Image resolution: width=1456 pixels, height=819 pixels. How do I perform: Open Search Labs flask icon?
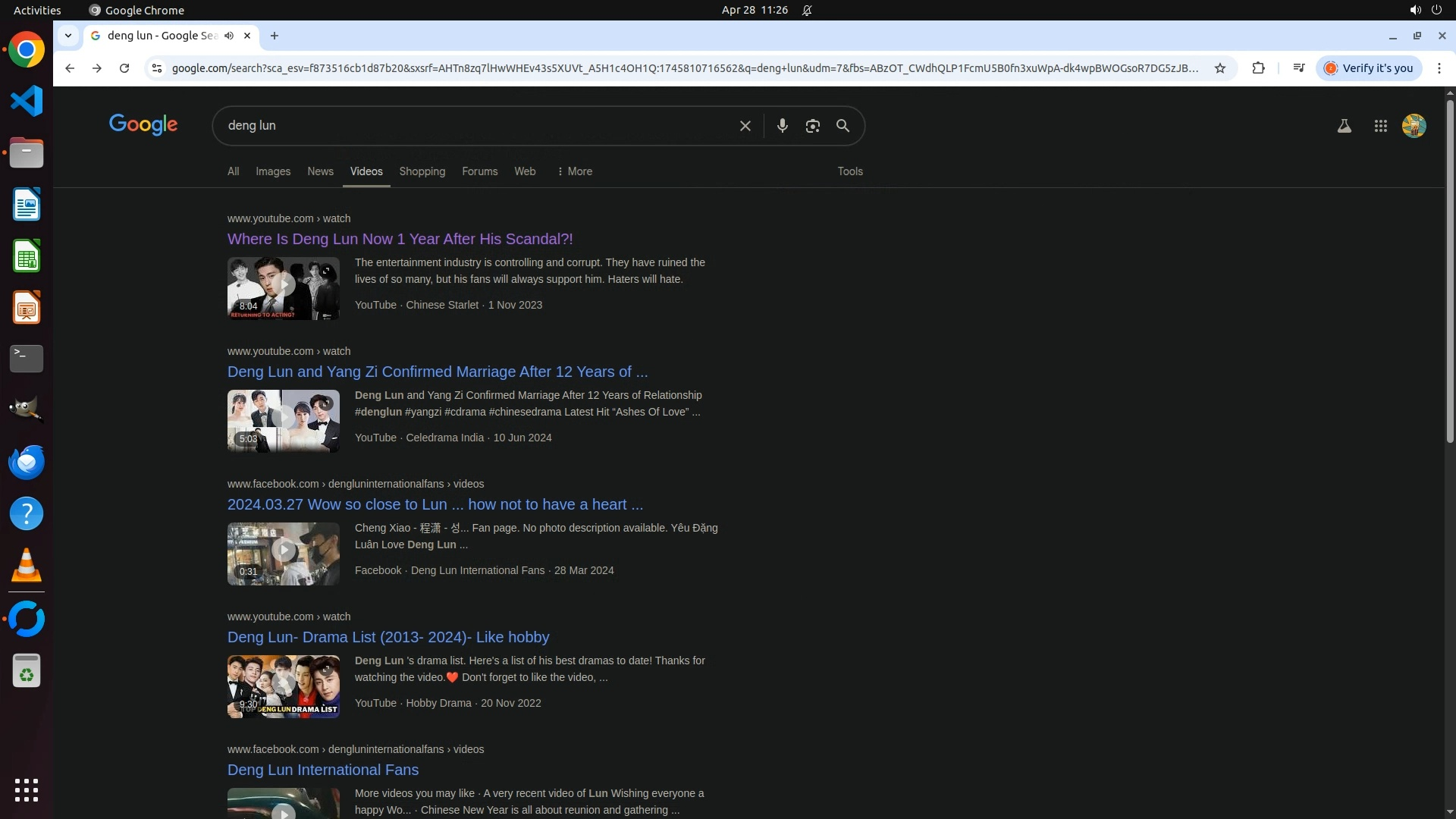pos(1344,126)
